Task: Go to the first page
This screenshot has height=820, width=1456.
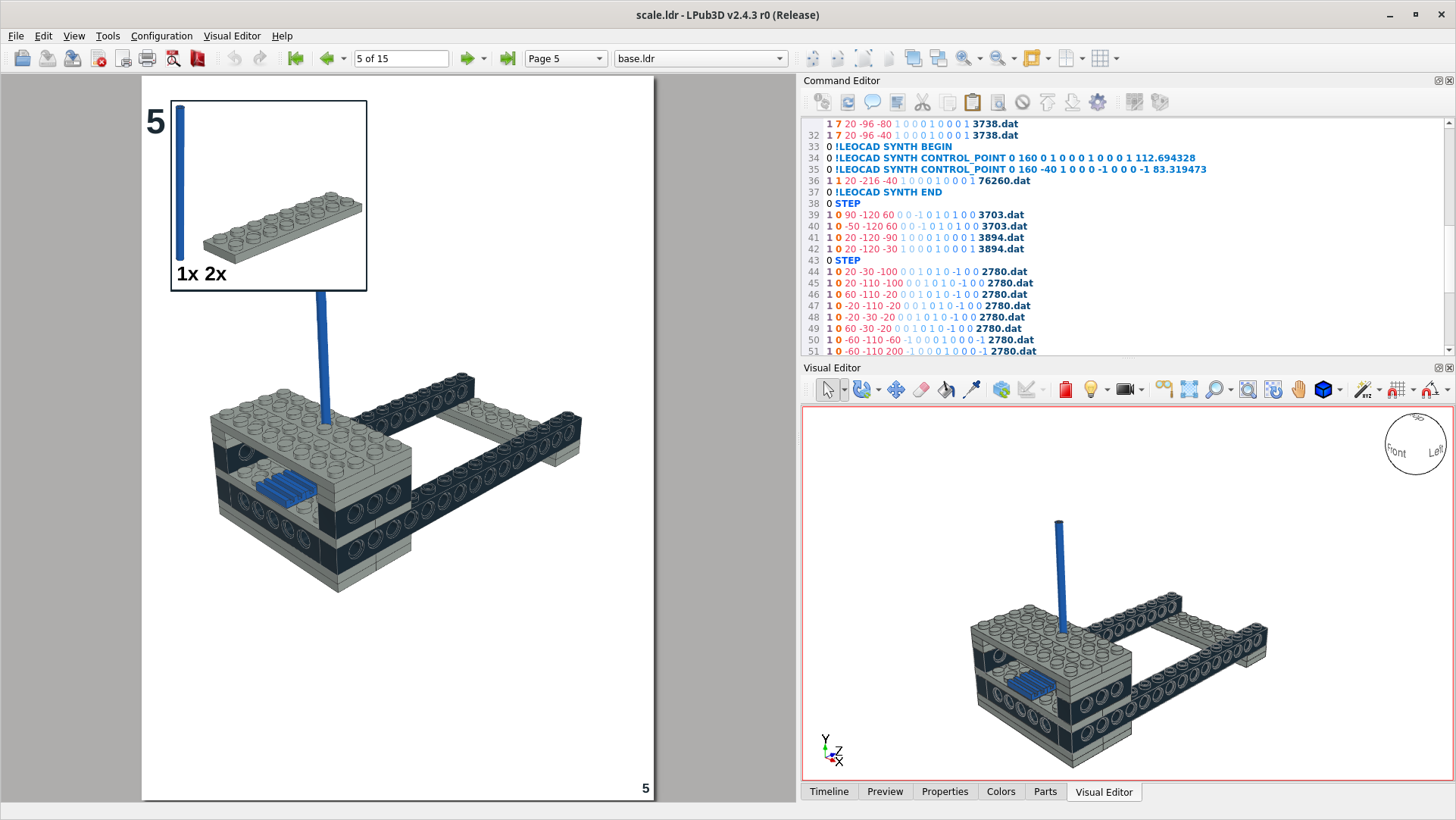Action: click(295, 58)
